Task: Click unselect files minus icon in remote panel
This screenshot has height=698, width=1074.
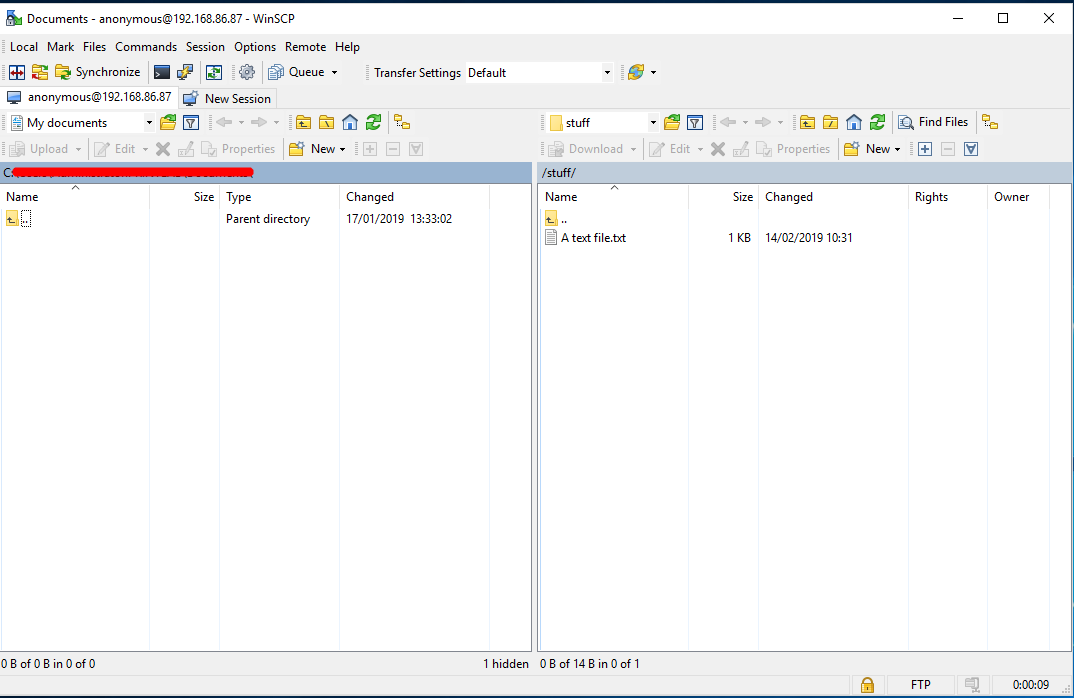Action: pyautogui.click(x=948, y=149)
